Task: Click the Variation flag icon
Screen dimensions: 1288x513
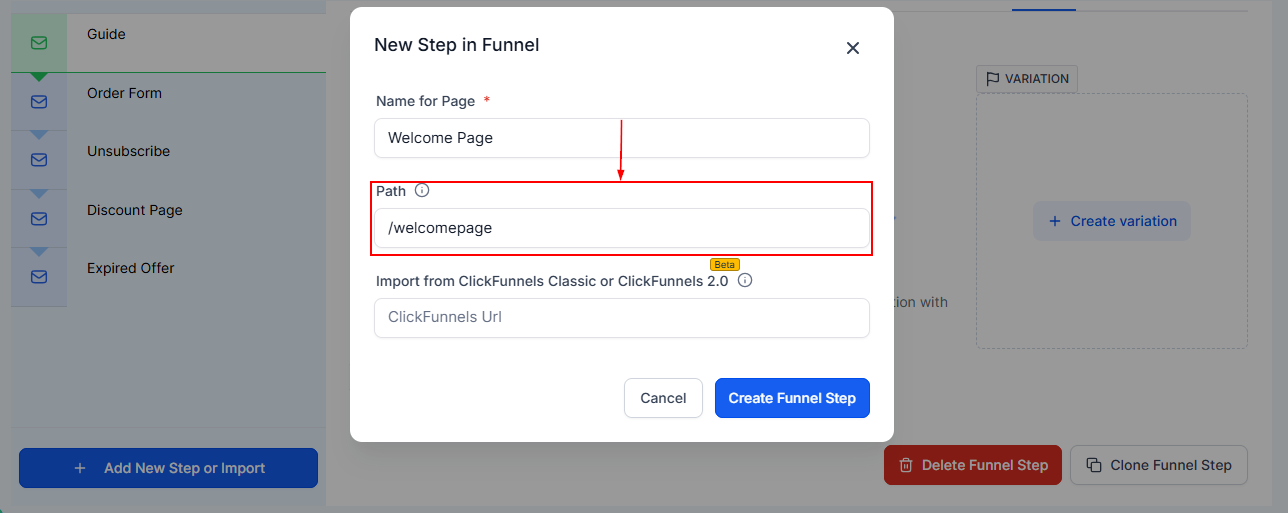Action: [993, 79]
